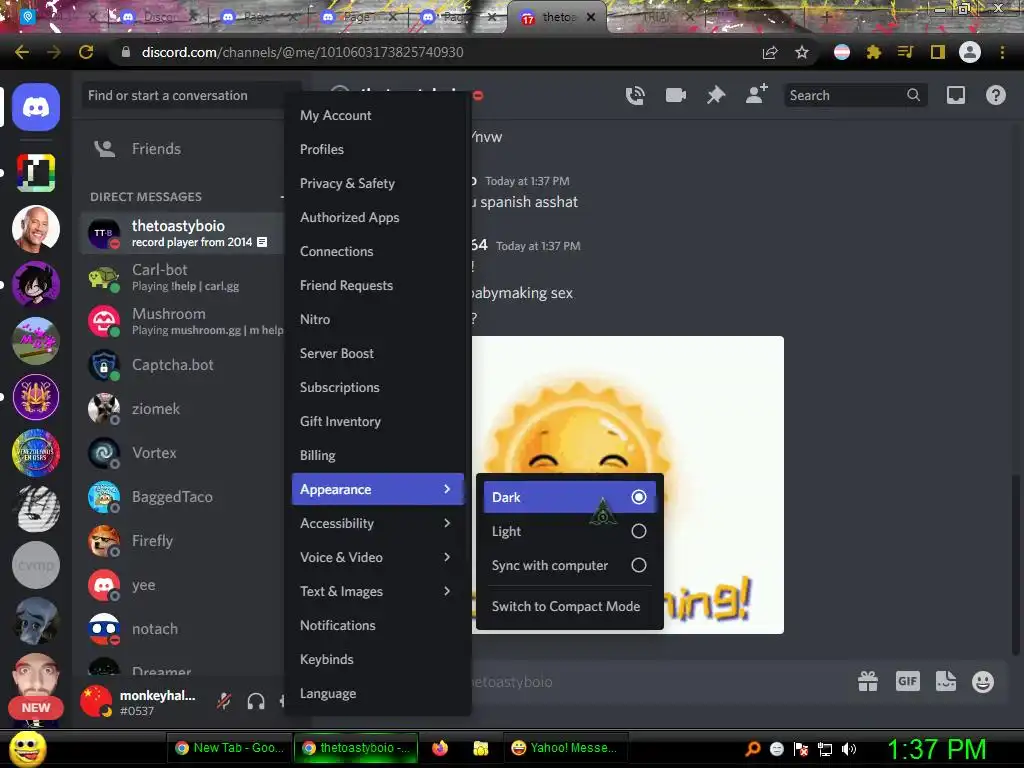The image size is (1024, 768).
Task: Open Language settings
Action: (377, 693)
